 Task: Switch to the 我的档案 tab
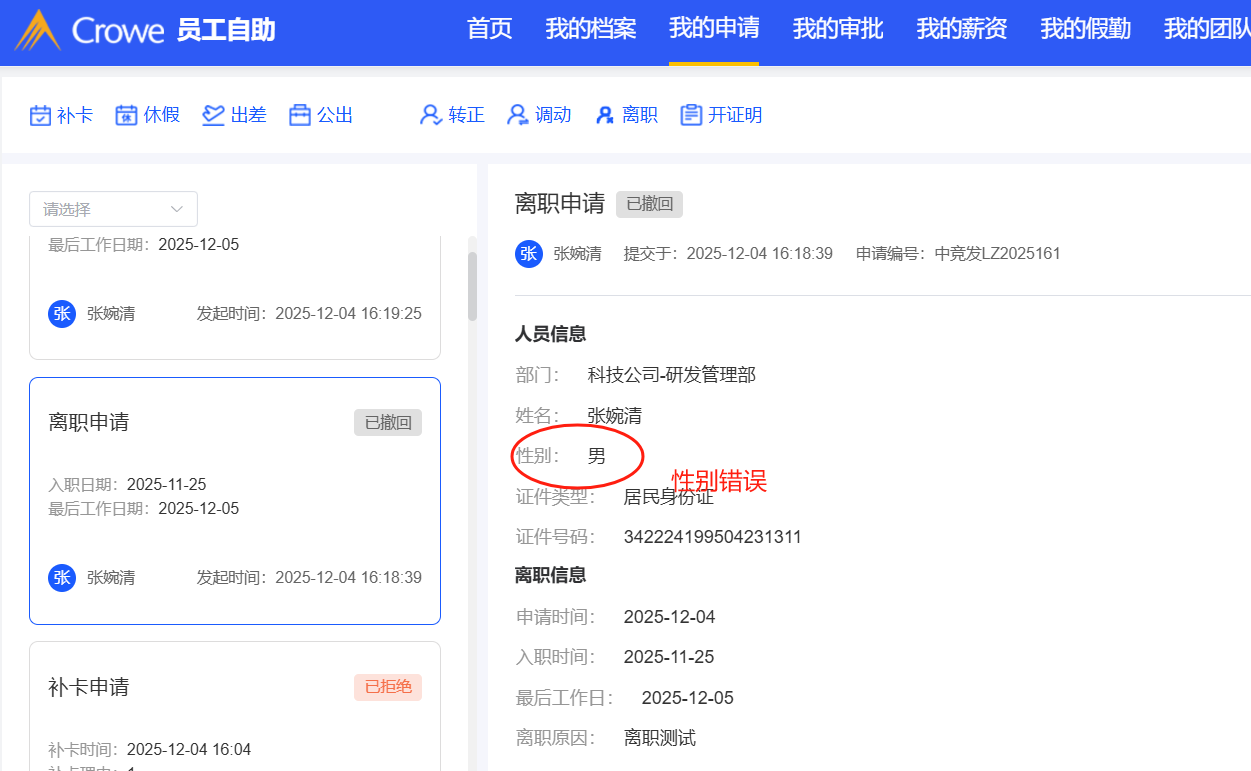coord(590,29)
